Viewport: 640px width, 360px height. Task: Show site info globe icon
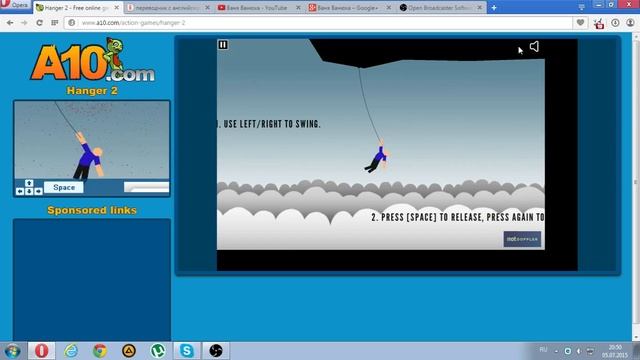(71, 23)
